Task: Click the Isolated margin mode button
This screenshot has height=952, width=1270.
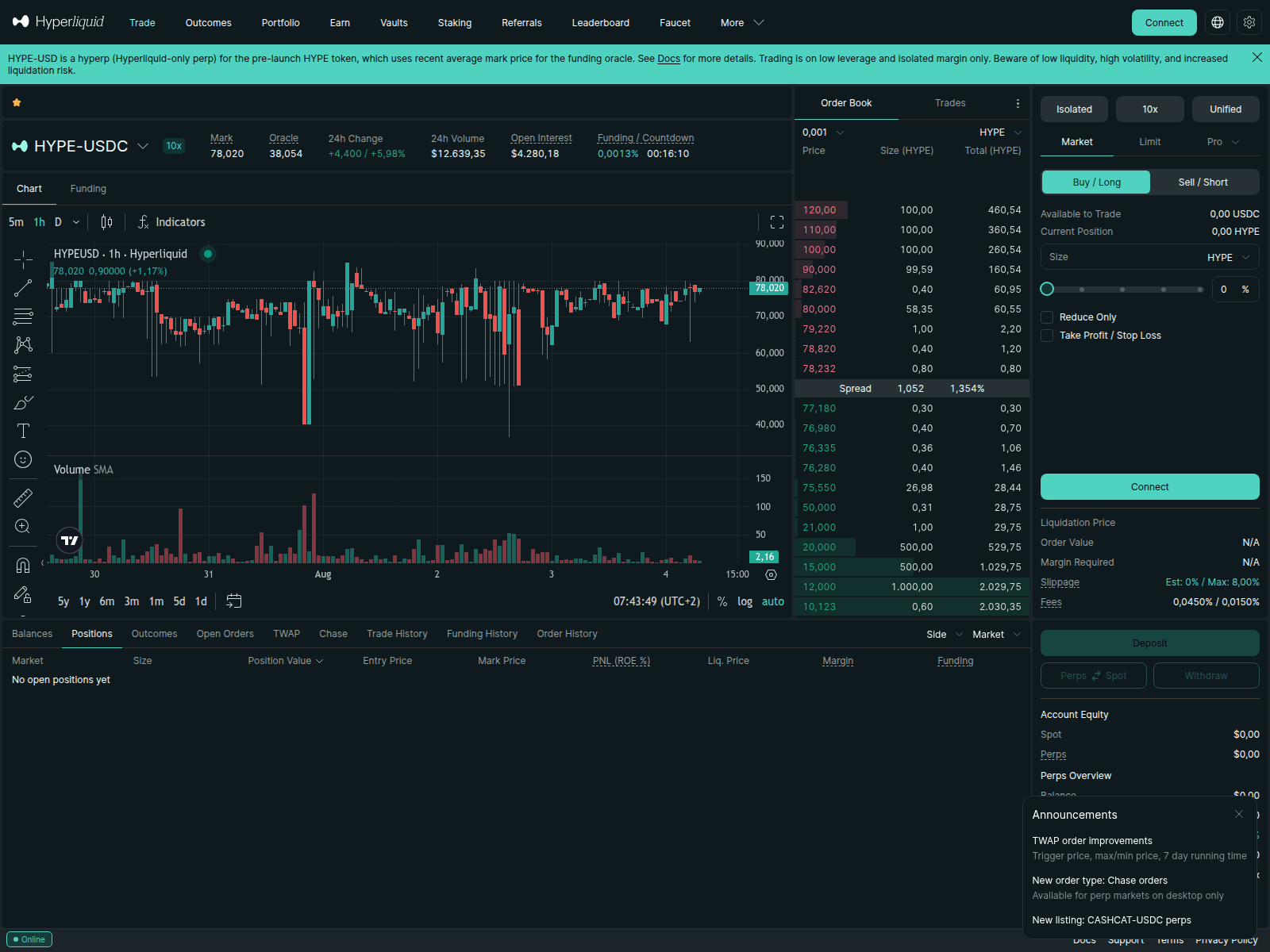Action: (x=1074, y=109)
